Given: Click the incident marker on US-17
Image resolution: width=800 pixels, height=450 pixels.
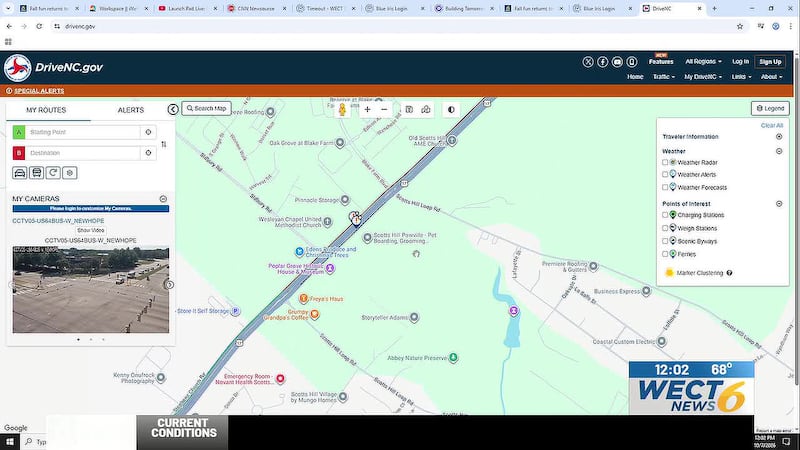Looking at the screenshot, I should click(x=356, y=218).
